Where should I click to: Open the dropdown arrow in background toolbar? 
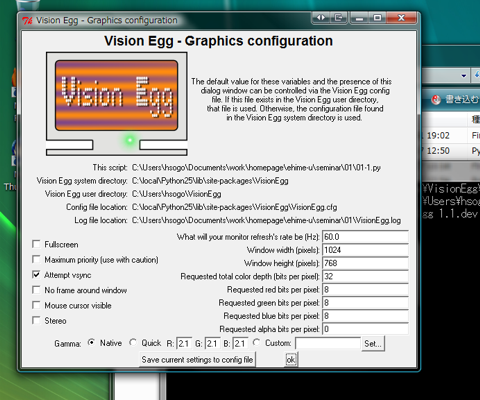464,76
